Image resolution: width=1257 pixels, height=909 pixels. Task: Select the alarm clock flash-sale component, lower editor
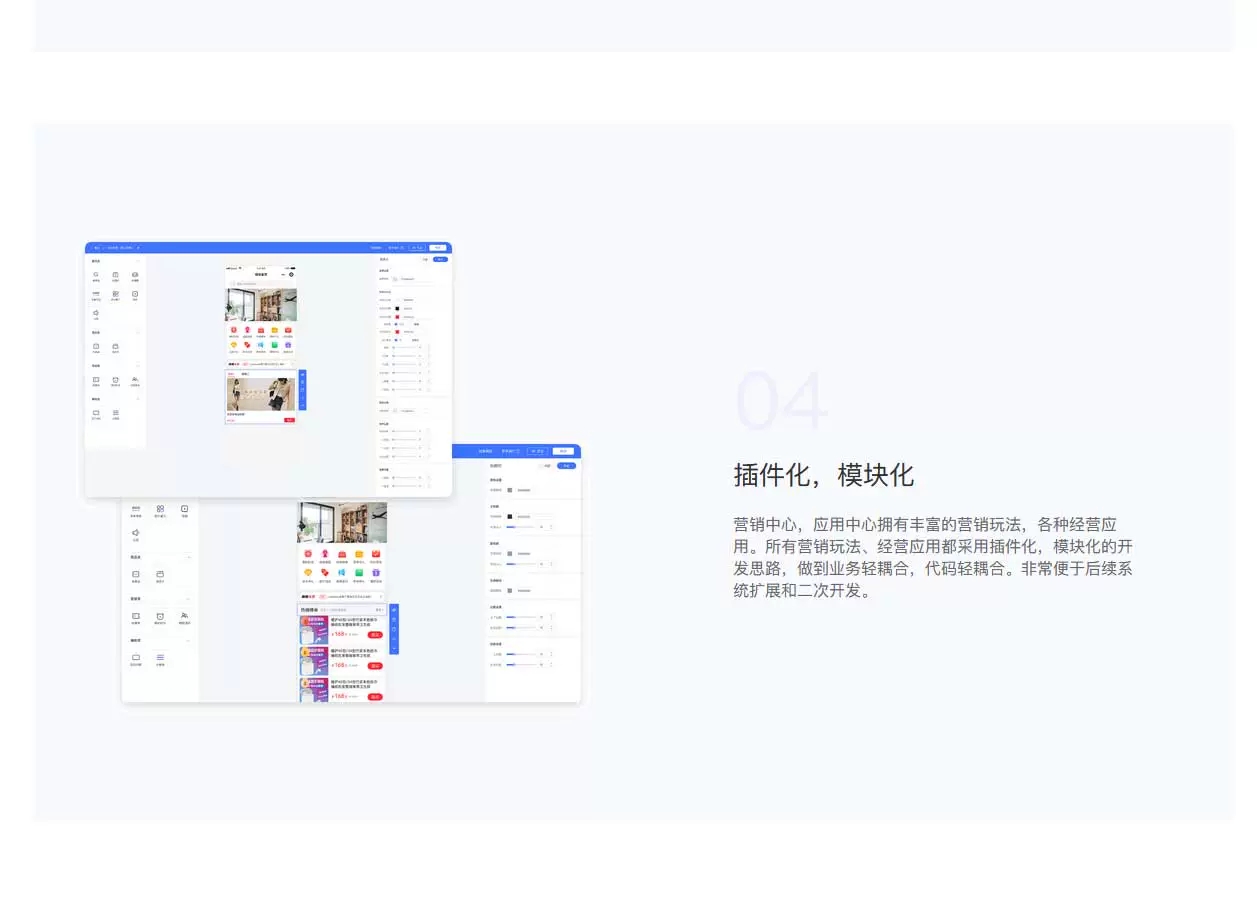pos(160,617)
